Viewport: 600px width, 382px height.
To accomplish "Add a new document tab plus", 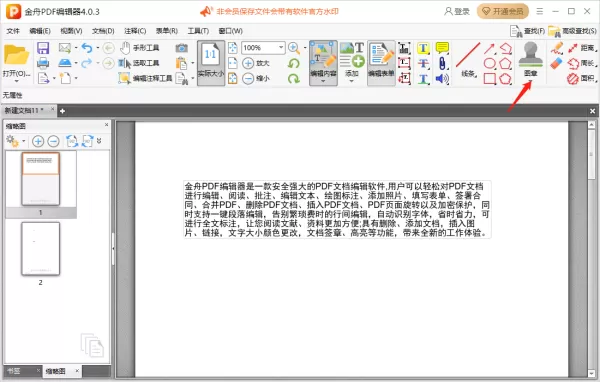I will (62, 111).
